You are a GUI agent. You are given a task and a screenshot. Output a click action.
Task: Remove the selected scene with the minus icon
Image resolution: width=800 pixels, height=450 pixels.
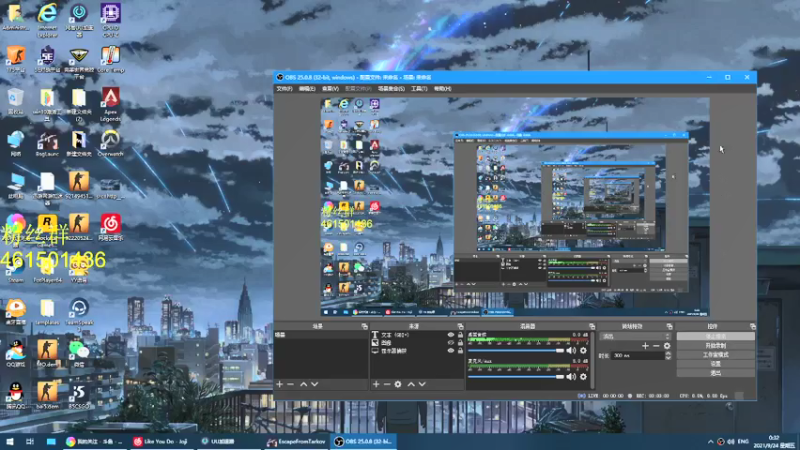click(x=290, y=384)
